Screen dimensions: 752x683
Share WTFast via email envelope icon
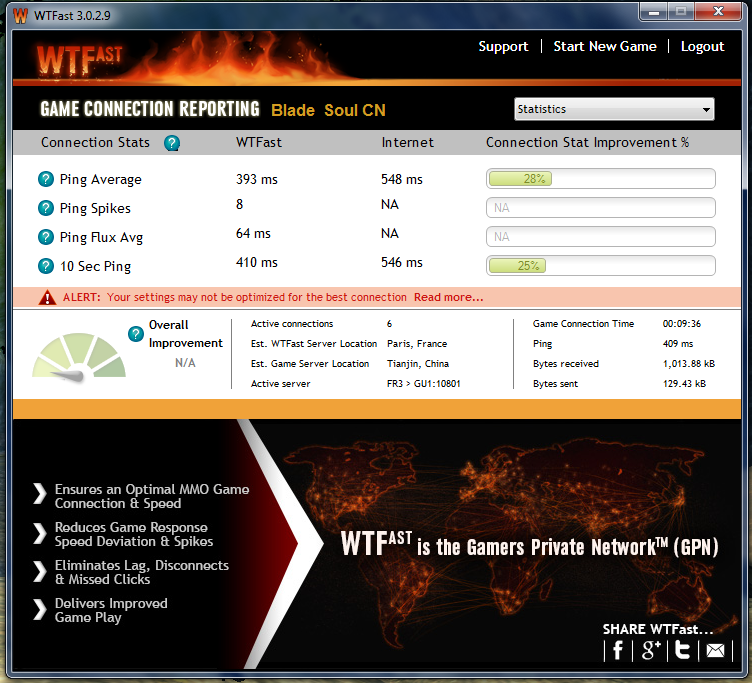(715, 651)
